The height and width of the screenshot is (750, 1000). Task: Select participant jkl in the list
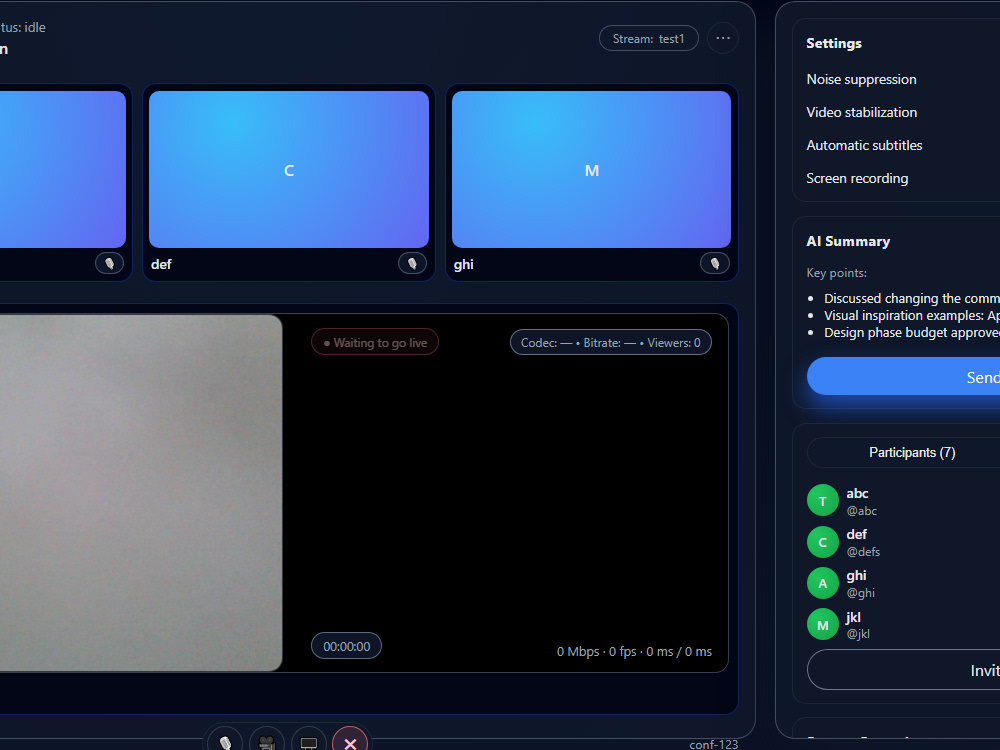tap(903, 624)
